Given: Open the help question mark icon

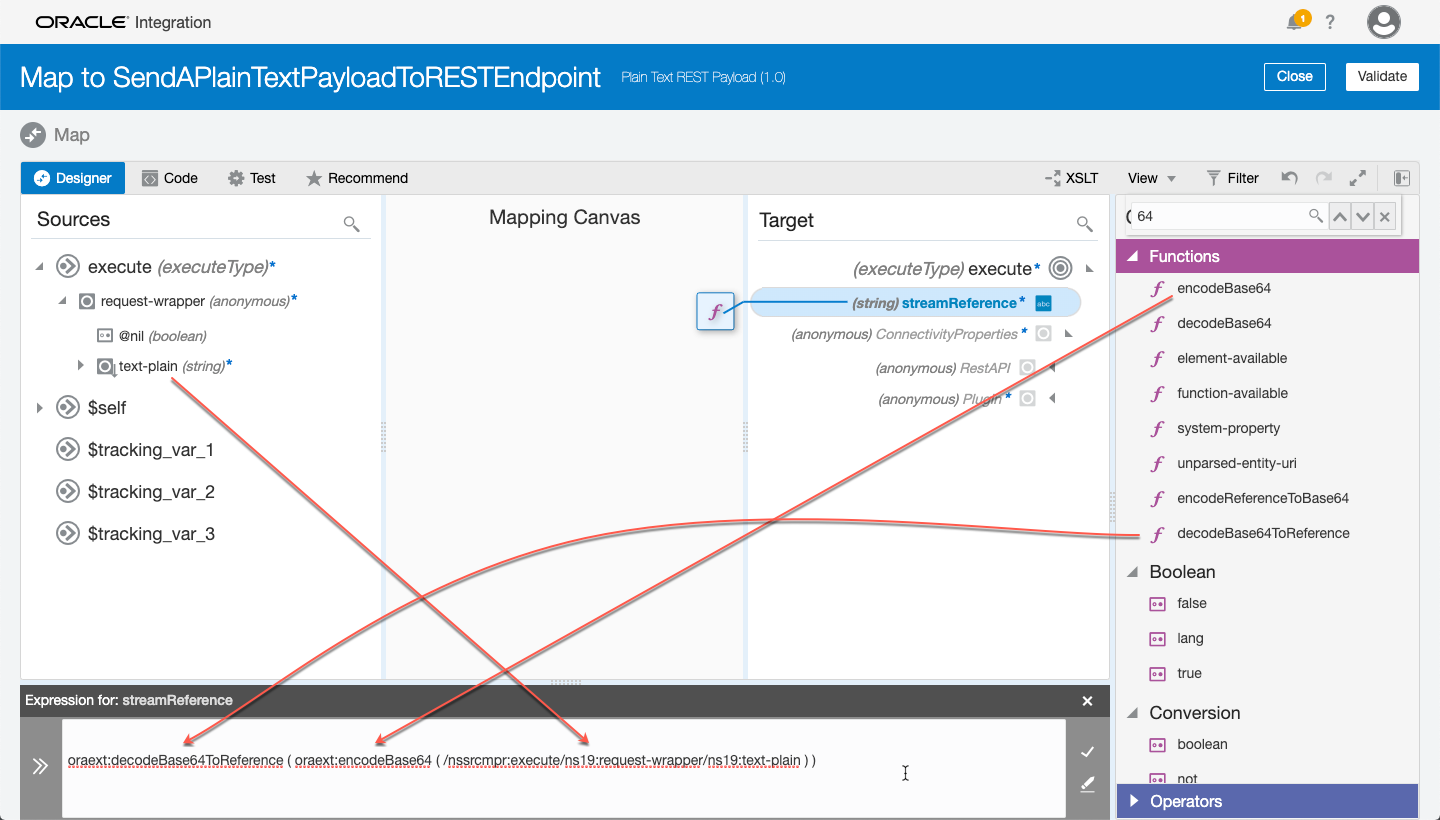Looking at the screenshot, I should click(1330, 22).
